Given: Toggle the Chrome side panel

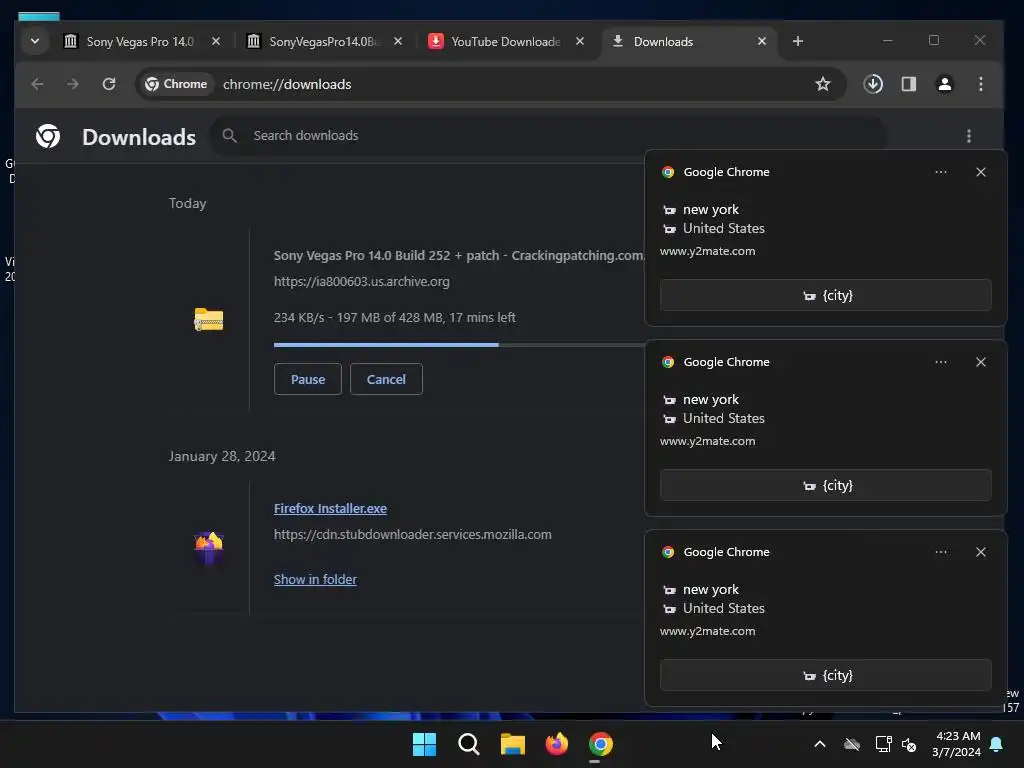Looking at the screenshot, I should pyautogui.click(x=908, y=84).
